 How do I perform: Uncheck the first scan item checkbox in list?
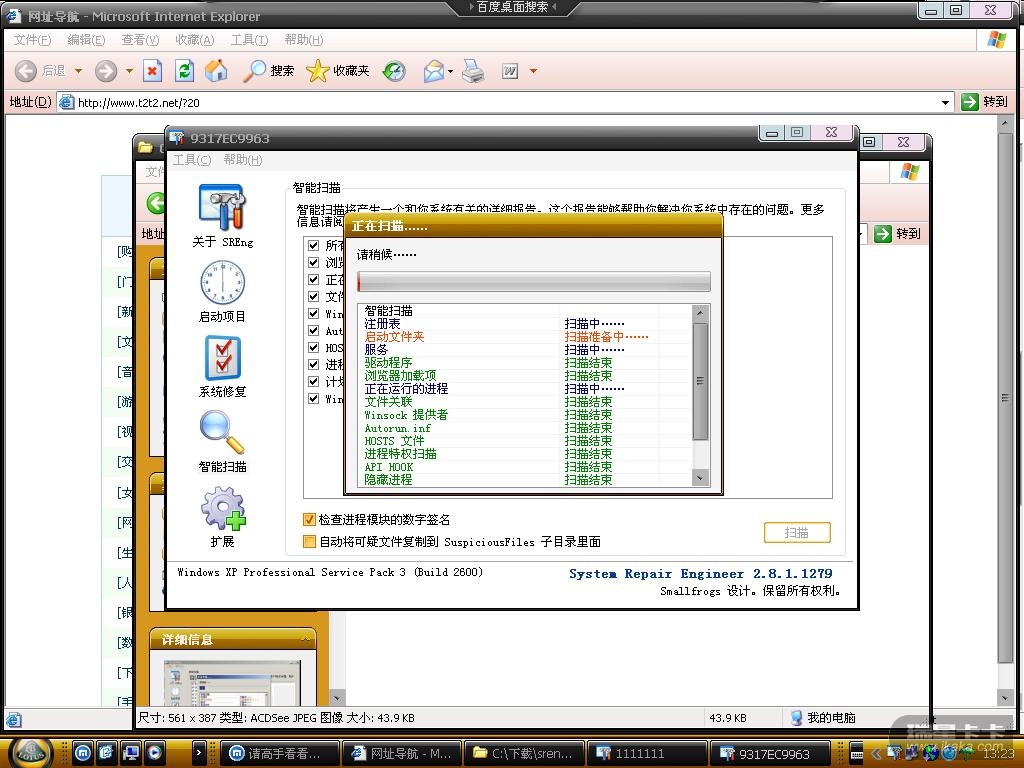(x=314, y=246)
